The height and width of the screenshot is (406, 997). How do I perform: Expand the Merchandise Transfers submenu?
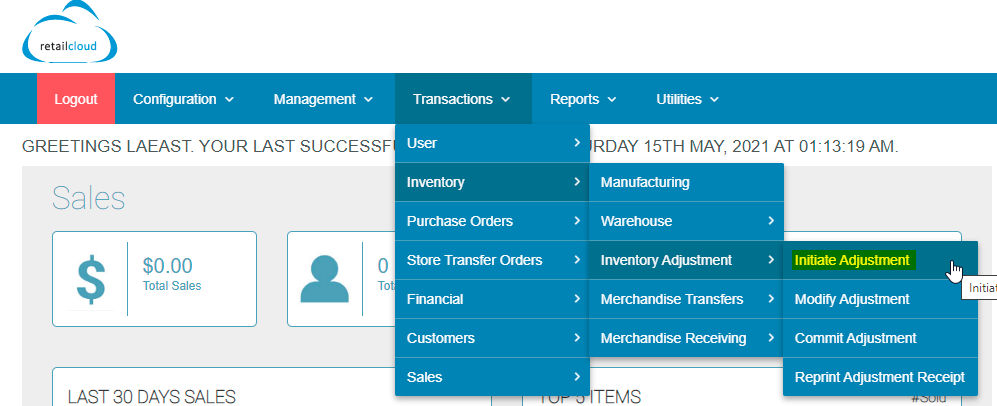click(x=685, y=299)
